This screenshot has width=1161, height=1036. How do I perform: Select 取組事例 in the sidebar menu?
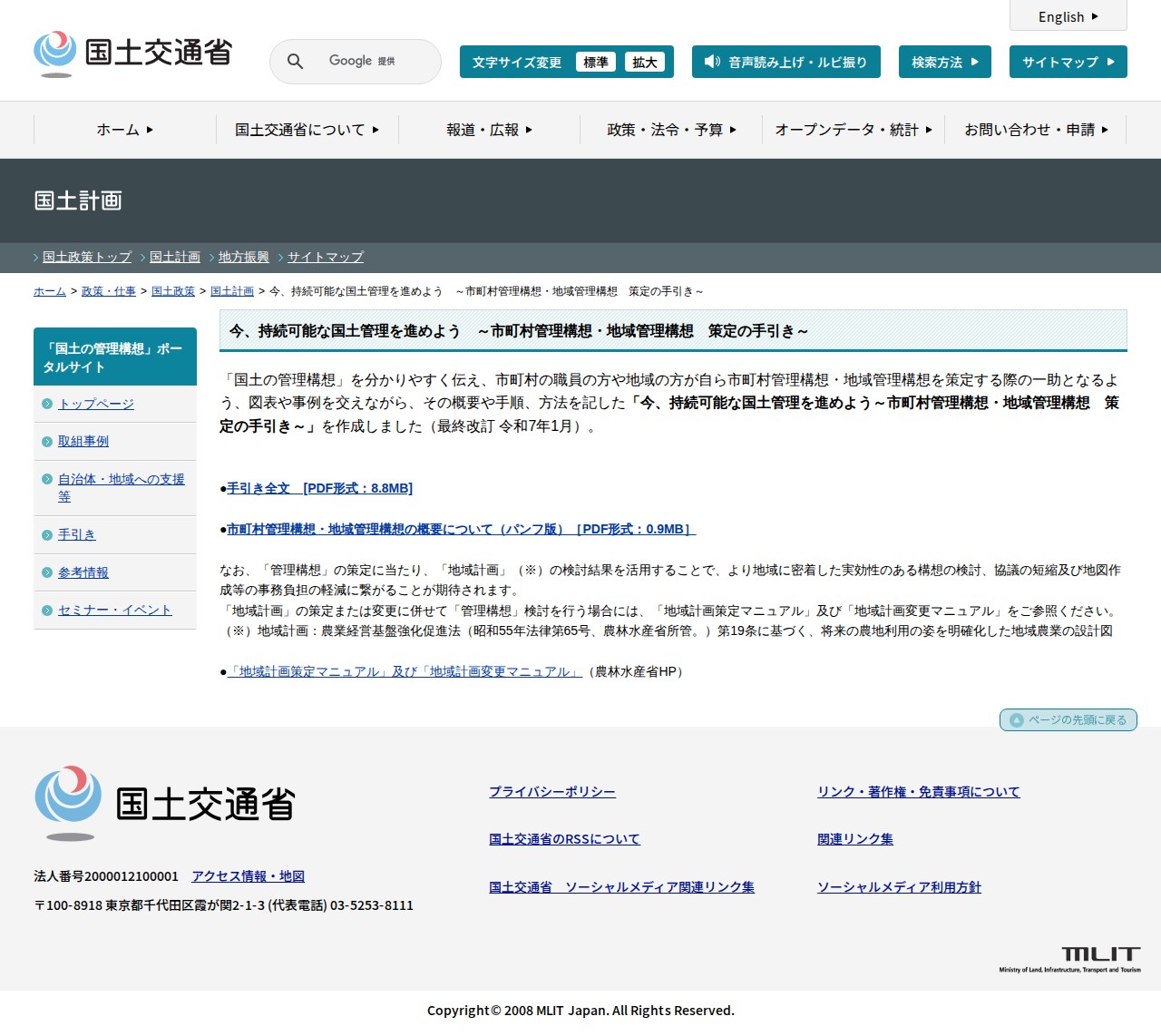coord(83,441)
